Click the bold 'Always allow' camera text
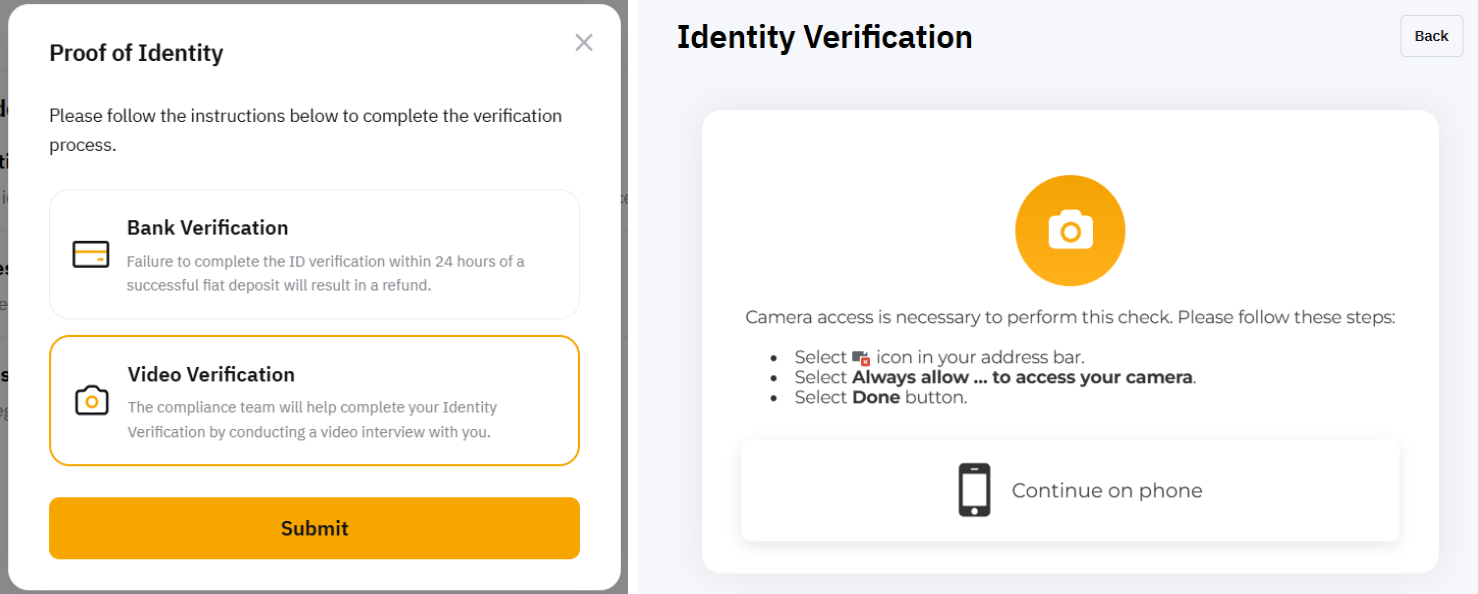The height and width of the screenshot is (594, 1478). (1022, 378)
